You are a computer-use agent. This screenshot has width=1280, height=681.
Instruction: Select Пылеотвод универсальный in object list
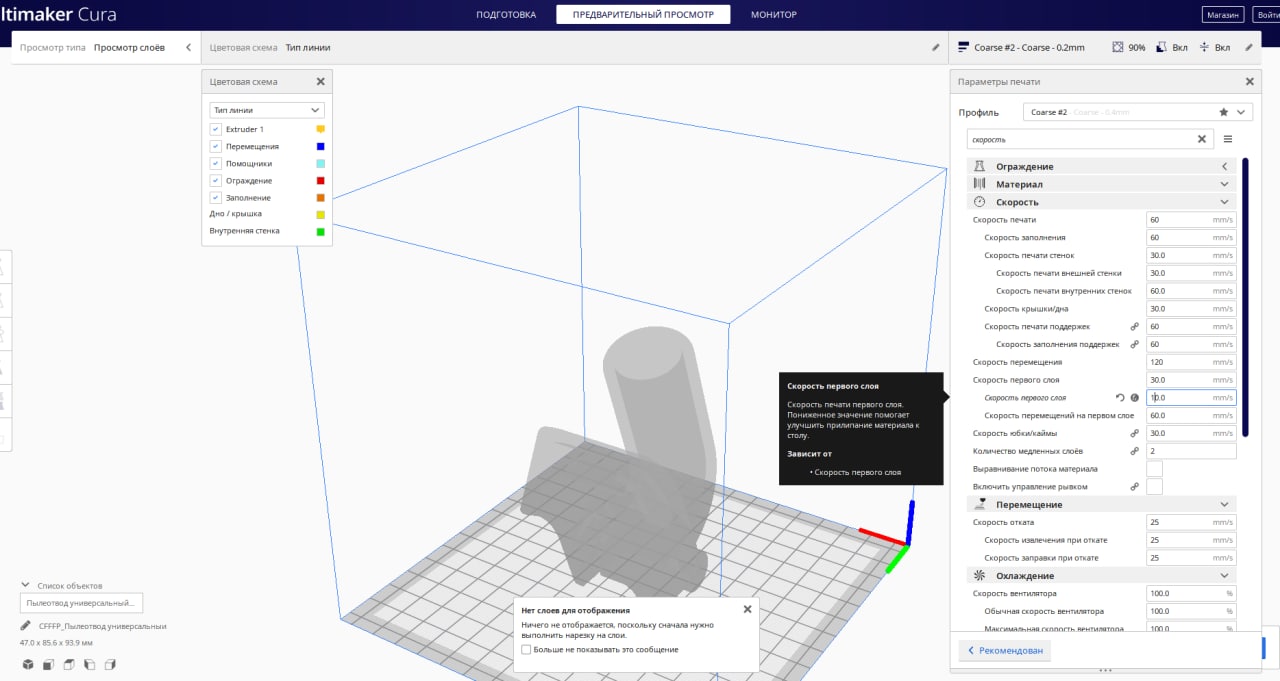point(82,603)
